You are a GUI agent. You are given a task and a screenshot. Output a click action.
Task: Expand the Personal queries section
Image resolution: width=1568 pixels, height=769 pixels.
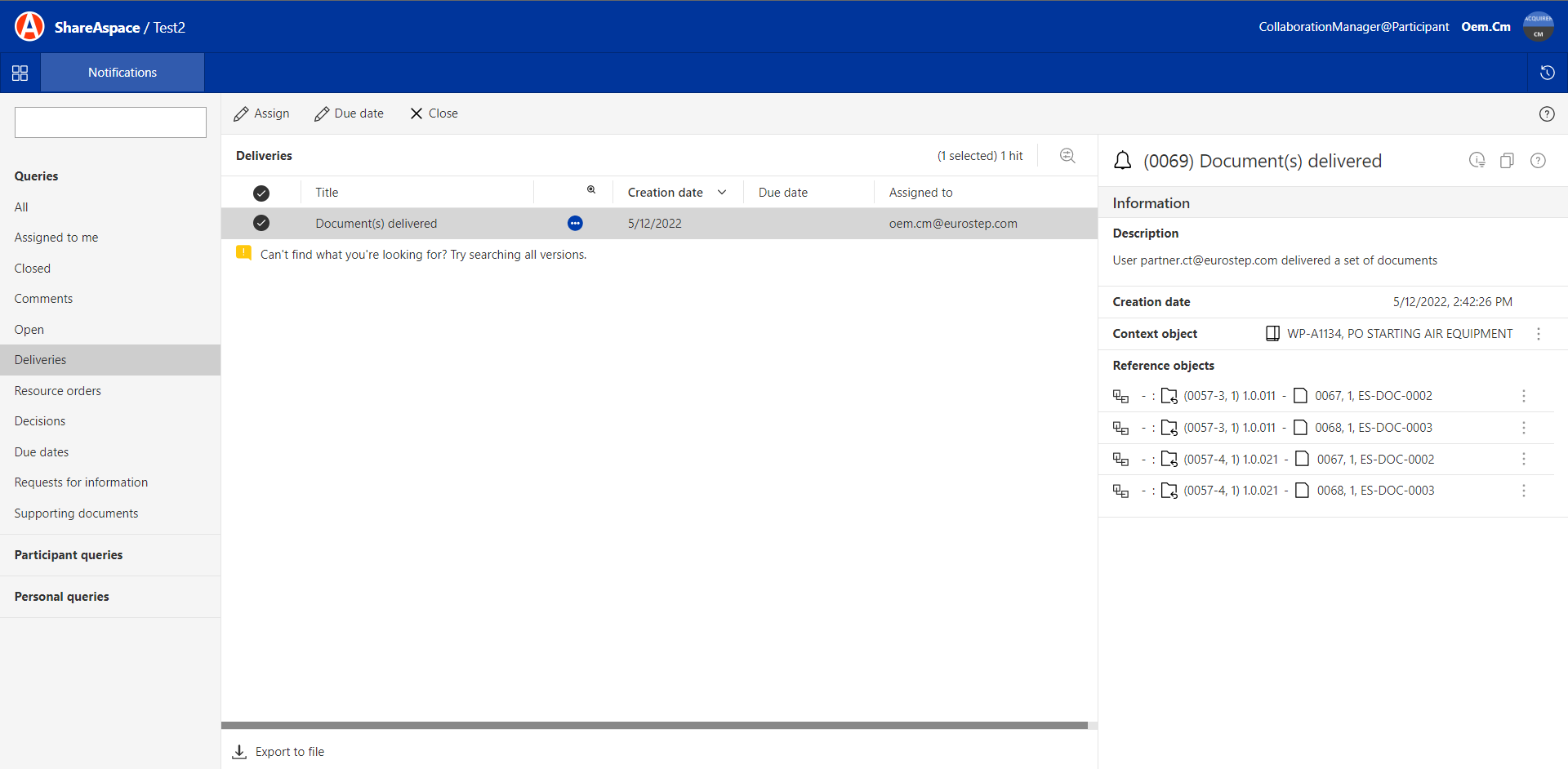point(62,597)
